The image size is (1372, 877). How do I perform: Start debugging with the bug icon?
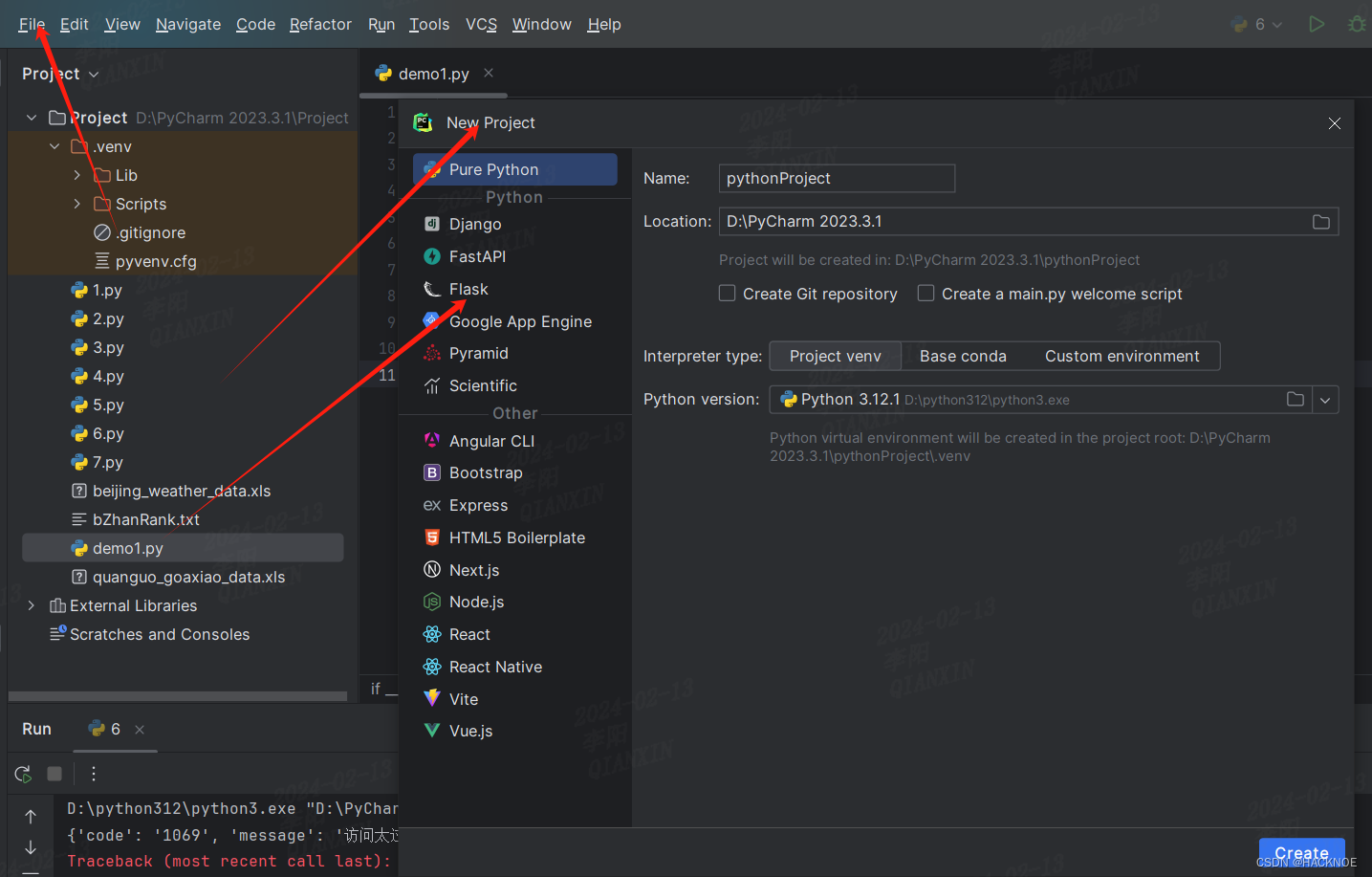(x=1356, y=24)
